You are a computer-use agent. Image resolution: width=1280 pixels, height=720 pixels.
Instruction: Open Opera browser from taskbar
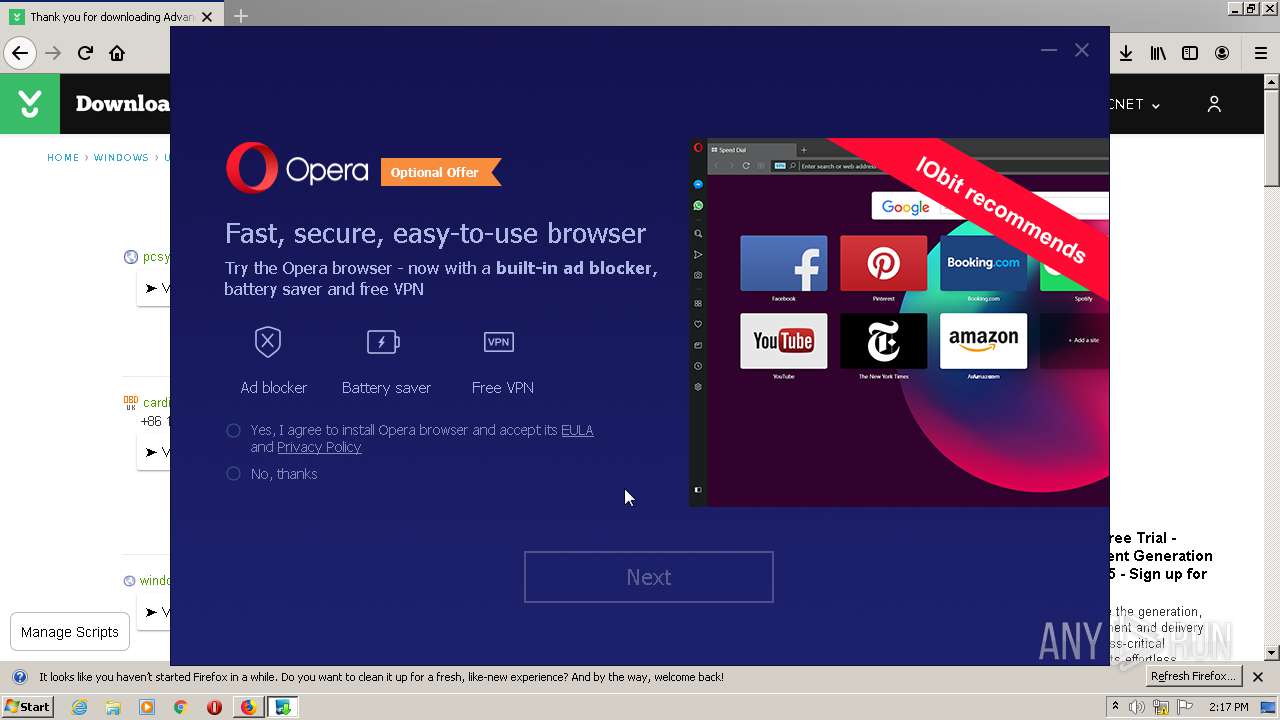(214, 707)
